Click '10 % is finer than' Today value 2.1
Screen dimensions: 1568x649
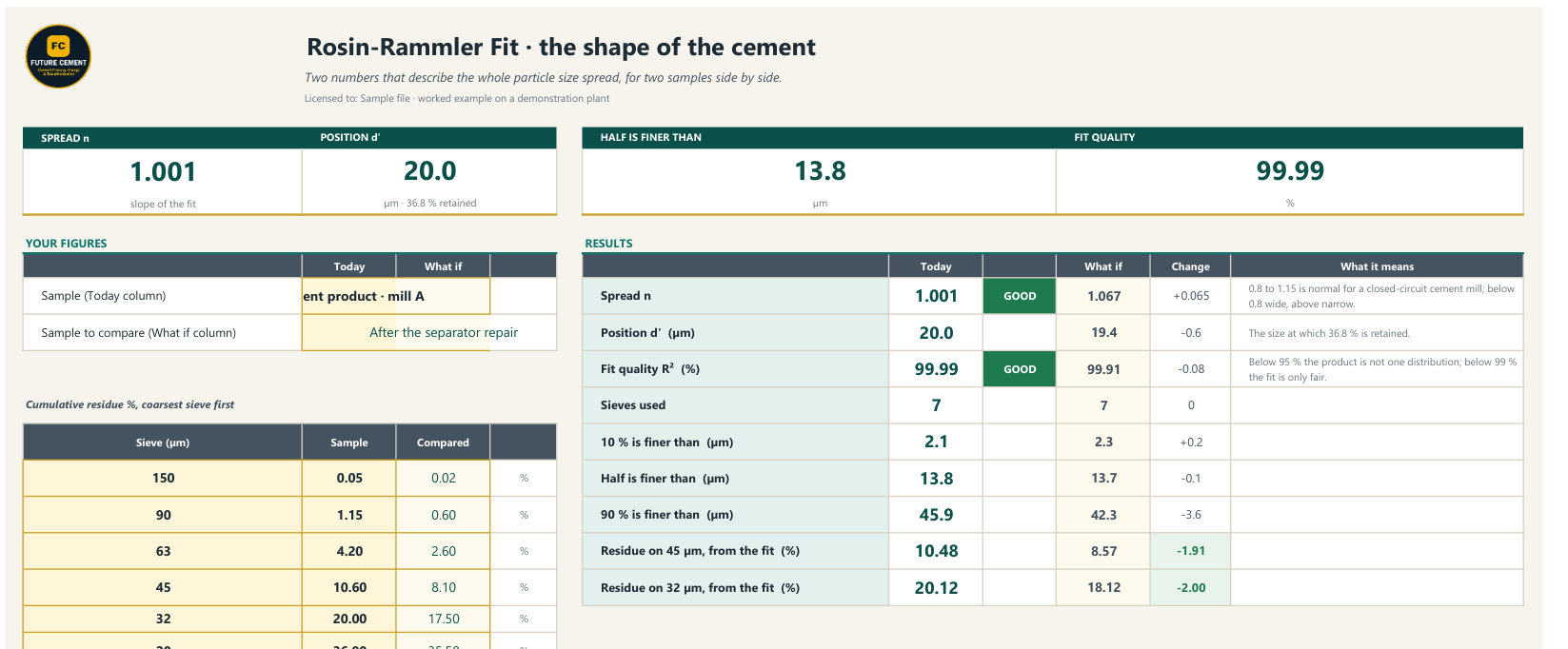[x=936, y=442]
